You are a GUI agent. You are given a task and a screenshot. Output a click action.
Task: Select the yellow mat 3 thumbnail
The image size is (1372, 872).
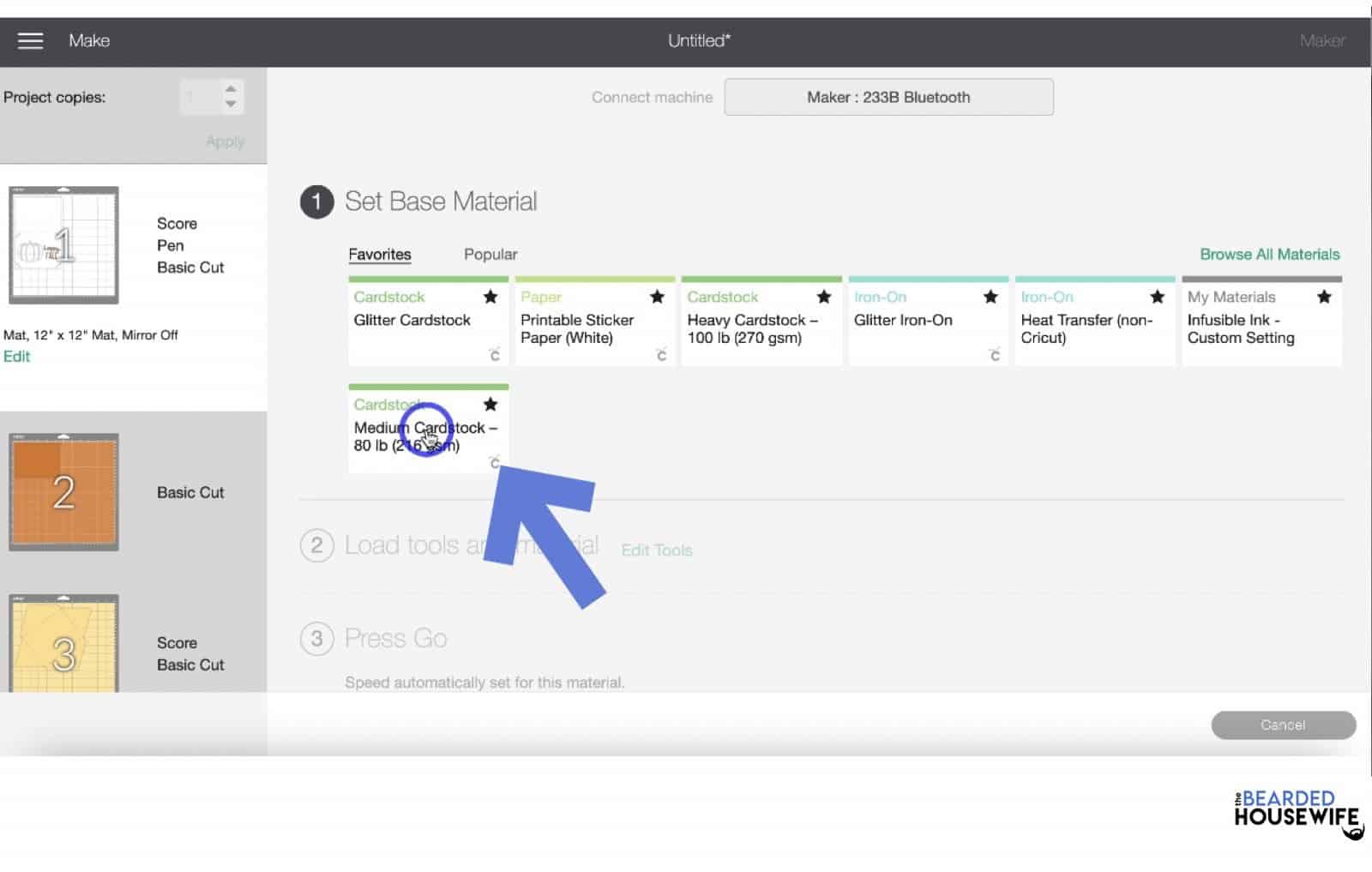pyautogui.click(x=63, y=643)
